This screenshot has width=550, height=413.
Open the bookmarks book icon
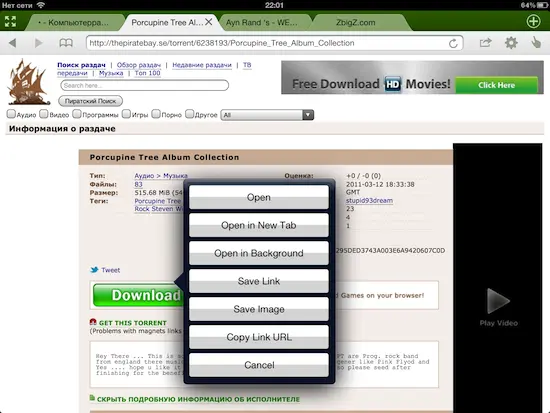[x=66, y=43]
